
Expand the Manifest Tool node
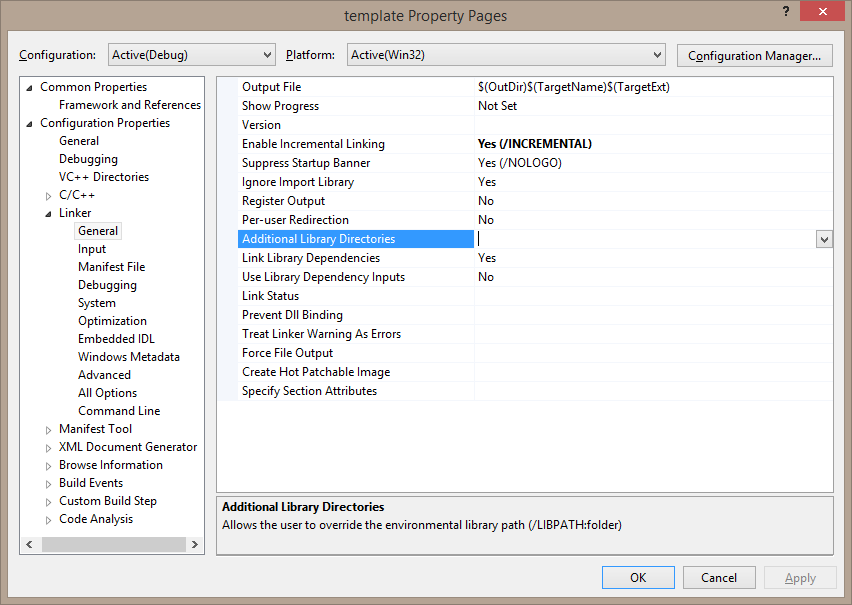(47, 428)
